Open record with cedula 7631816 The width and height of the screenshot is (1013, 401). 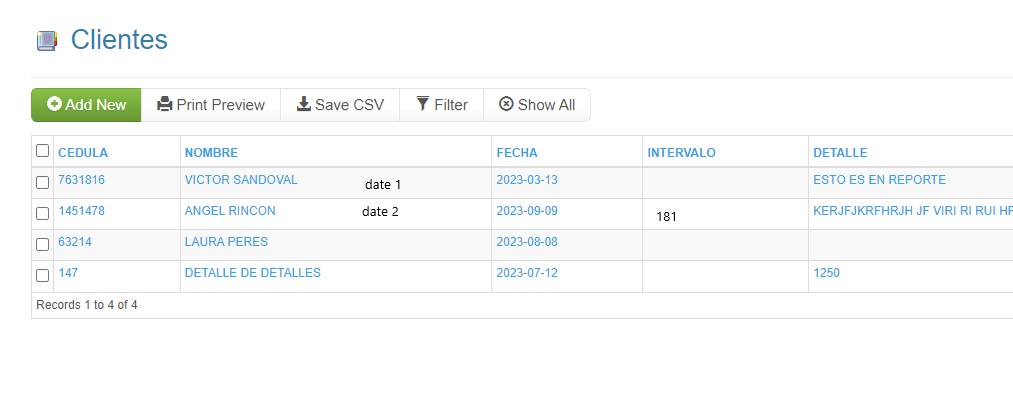pyautogui.click(x=81, y=180)
